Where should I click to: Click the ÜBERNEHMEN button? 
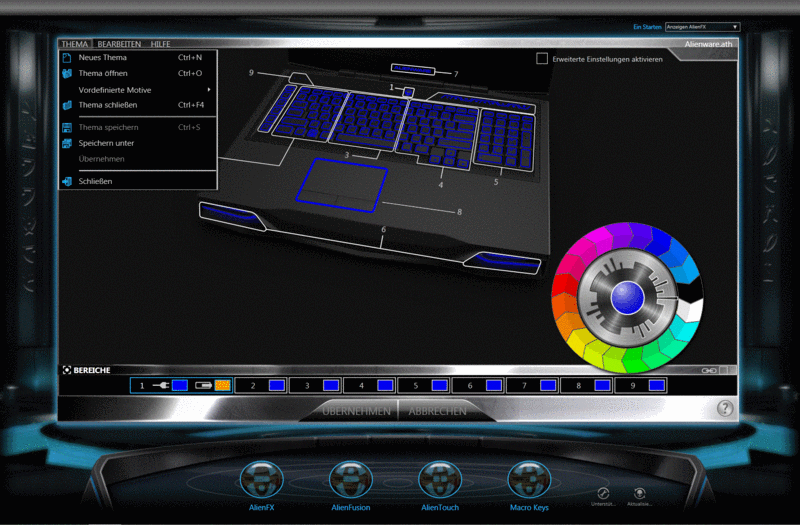[x=356, y=411]
